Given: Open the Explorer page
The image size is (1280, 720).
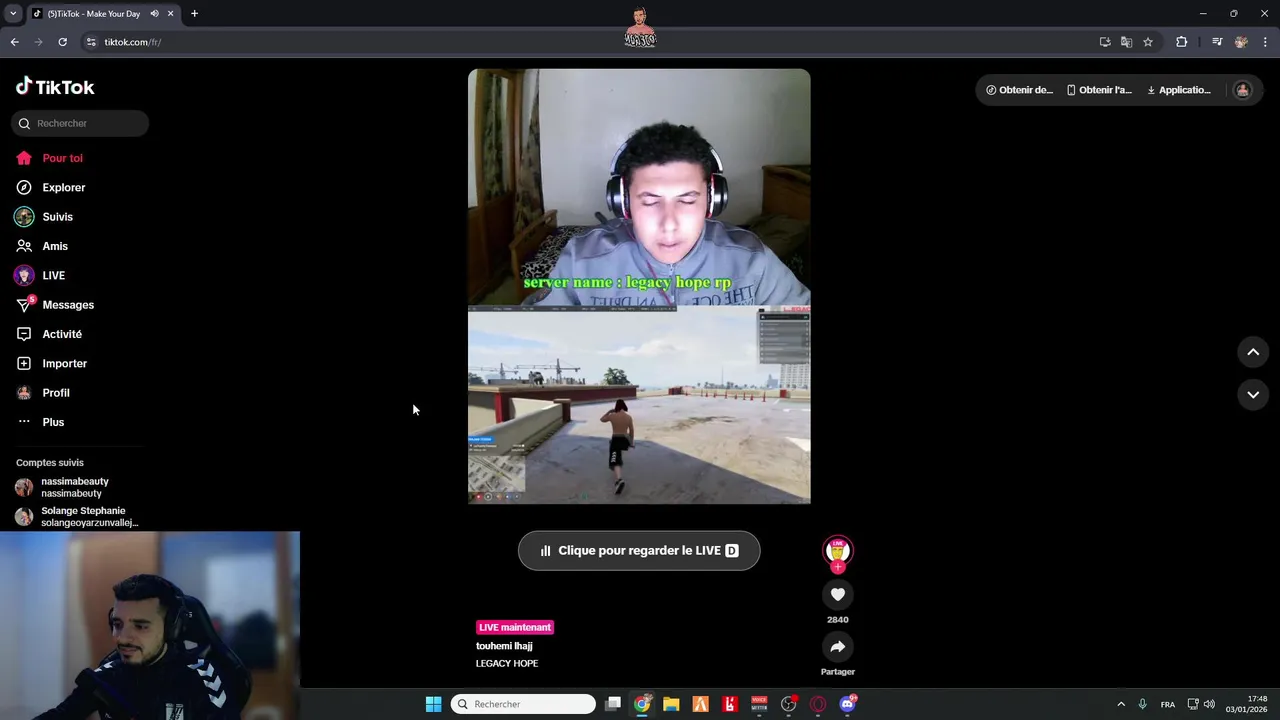Looking at the screenshot, I should pos(50,187).
